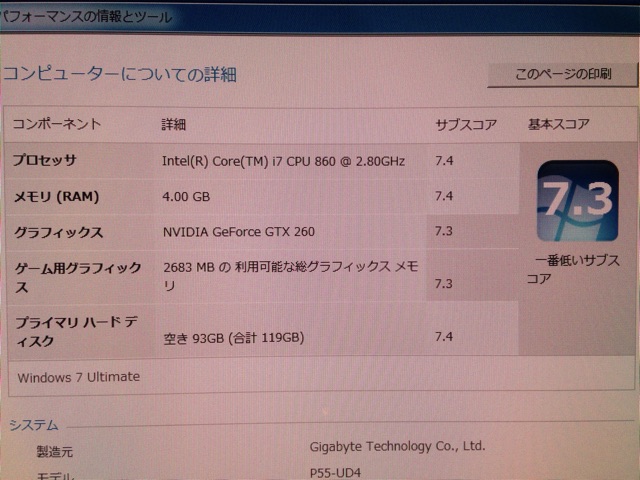Select the Windows 7 Ultimate text
Image resolution: width=640 pixels, height=480 pixels.
79,377
